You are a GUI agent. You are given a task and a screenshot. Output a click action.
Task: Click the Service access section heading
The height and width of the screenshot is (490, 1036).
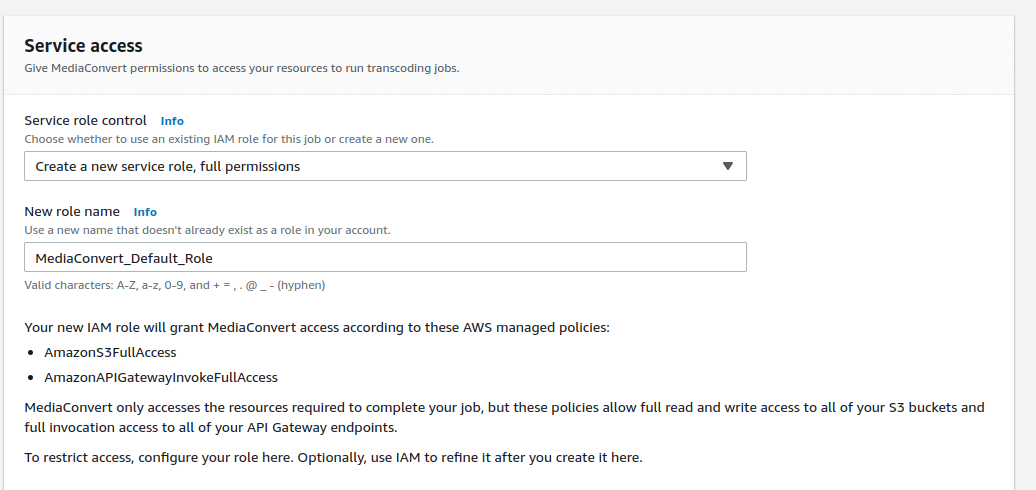[x=83, y=46]
